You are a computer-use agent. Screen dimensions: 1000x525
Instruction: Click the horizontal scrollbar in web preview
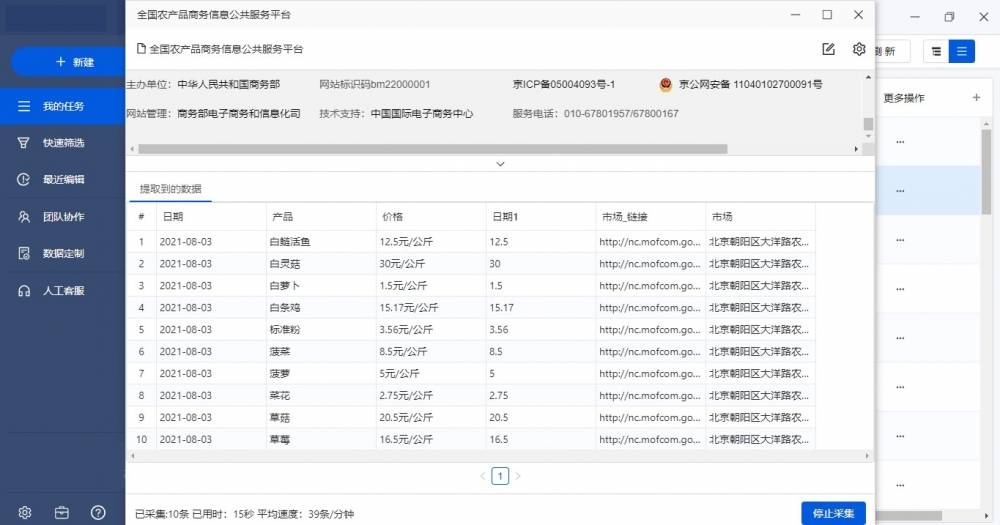point(432,149)
